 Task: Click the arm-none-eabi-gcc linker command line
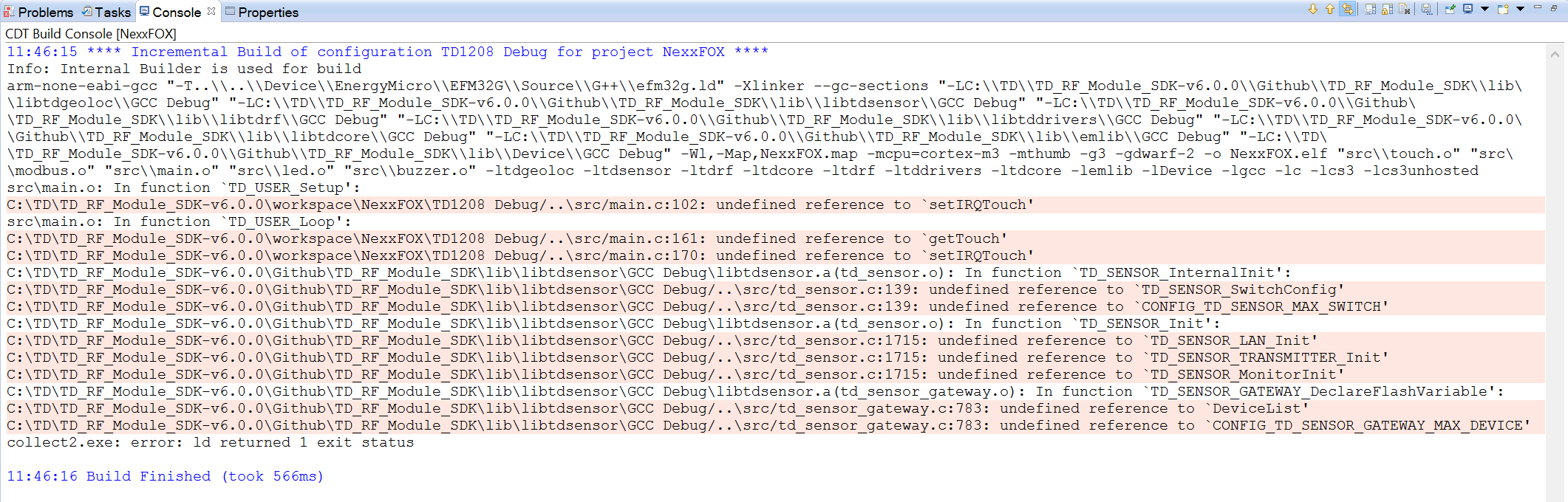[765, 128]
